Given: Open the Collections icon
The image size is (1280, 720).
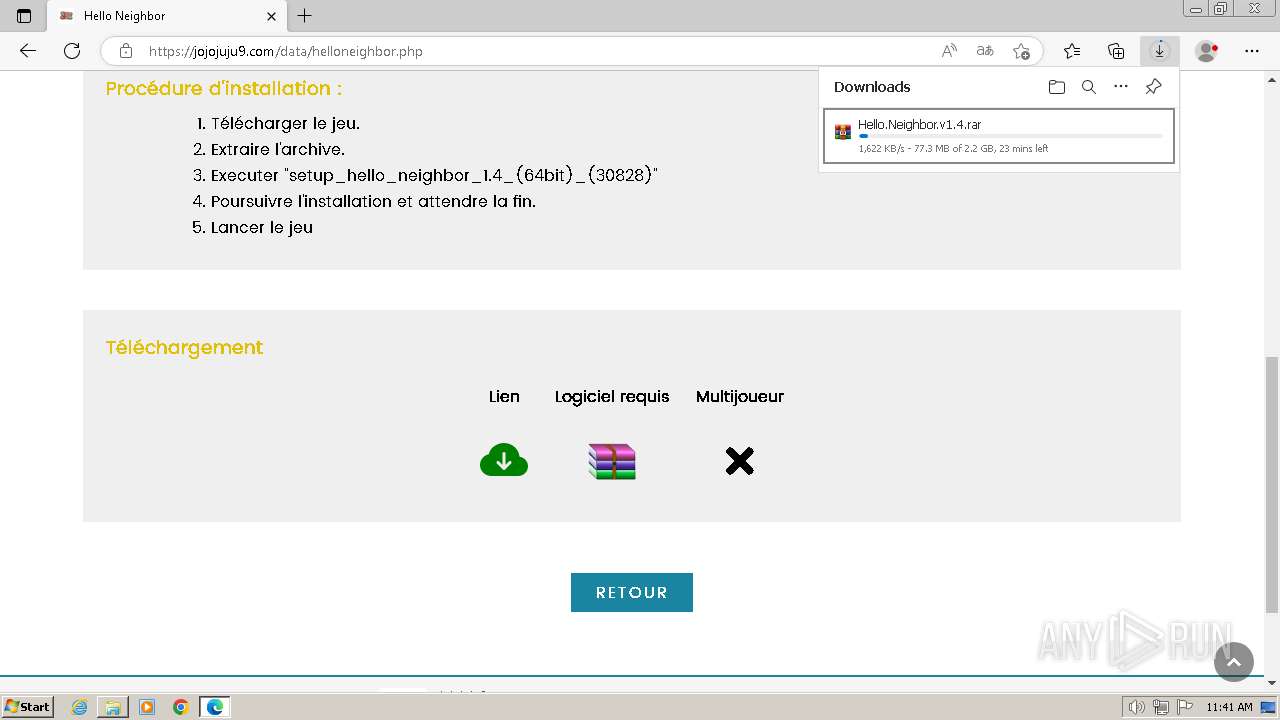Looking at the screenshot, I should [1116, 50].
